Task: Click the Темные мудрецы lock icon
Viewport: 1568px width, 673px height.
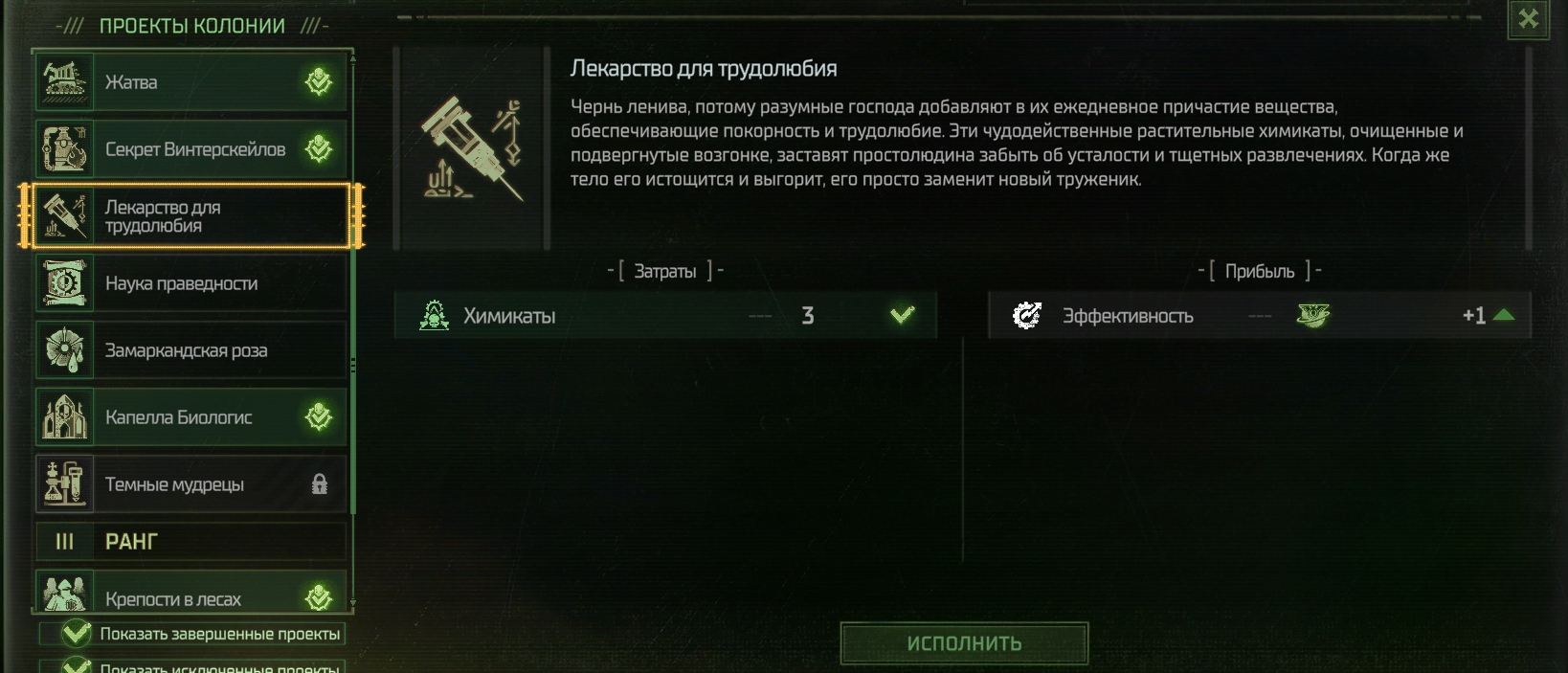Action: coord(320,484)
